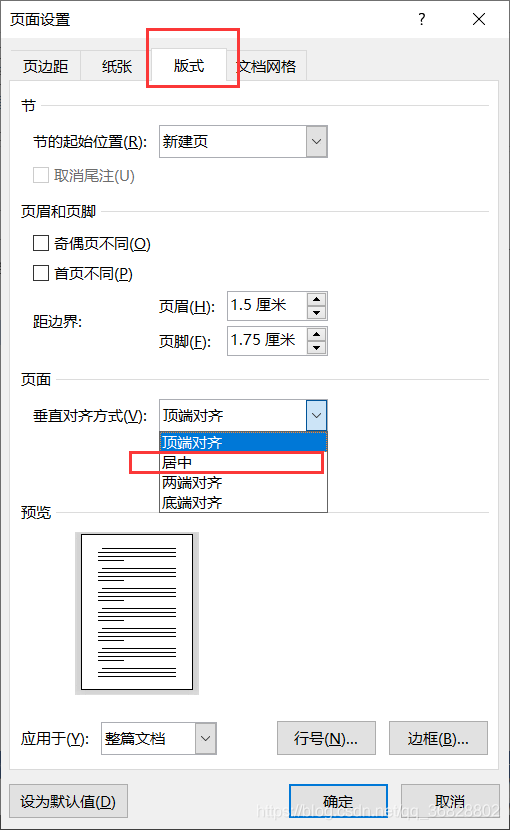
Task: Enable the 首页不同 checkbox
Action: (41, 273)
